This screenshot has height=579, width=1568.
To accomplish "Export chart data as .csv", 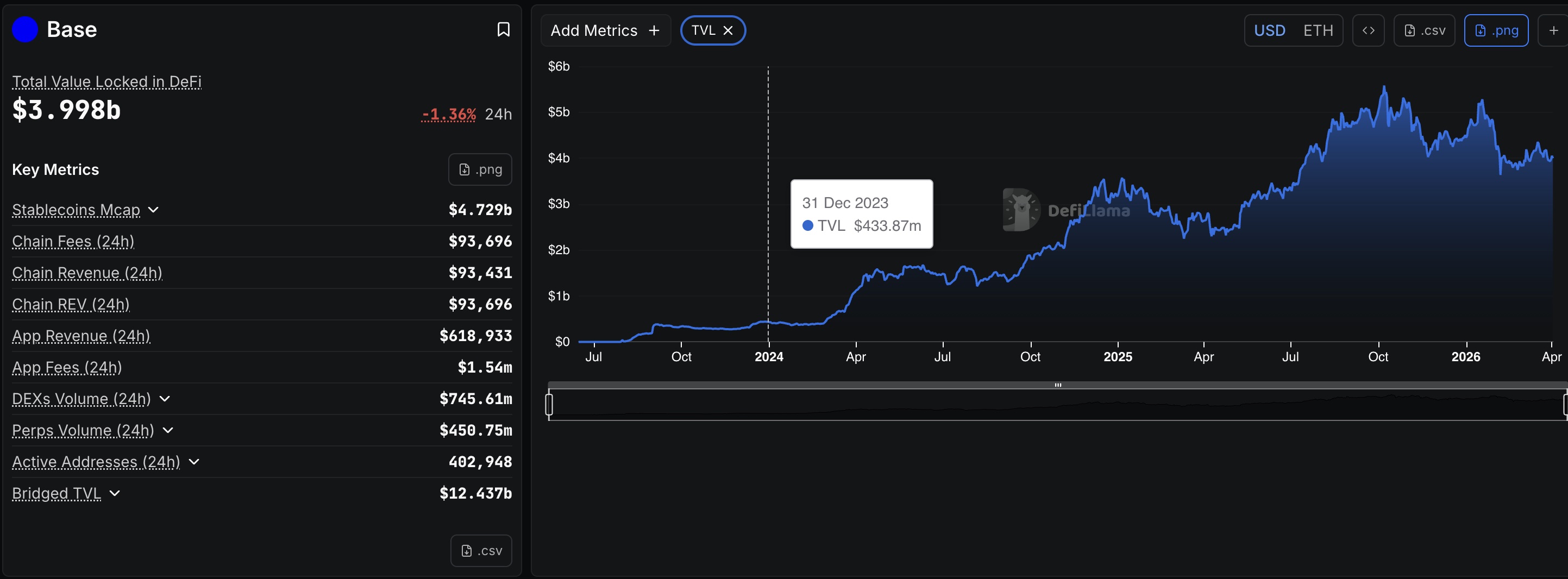I will (1423, 30).
